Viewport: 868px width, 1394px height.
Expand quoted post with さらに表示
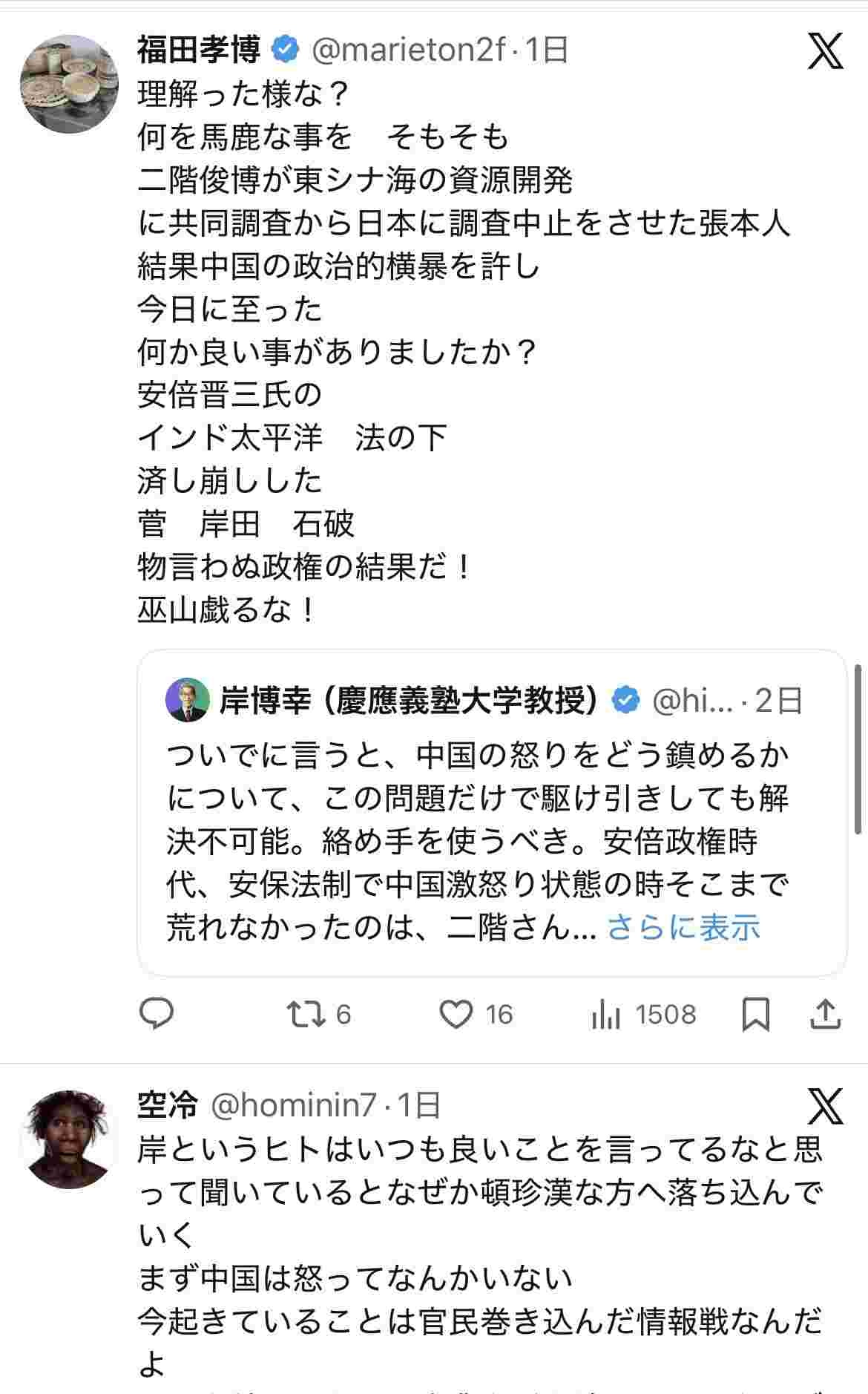coord(683,927)
